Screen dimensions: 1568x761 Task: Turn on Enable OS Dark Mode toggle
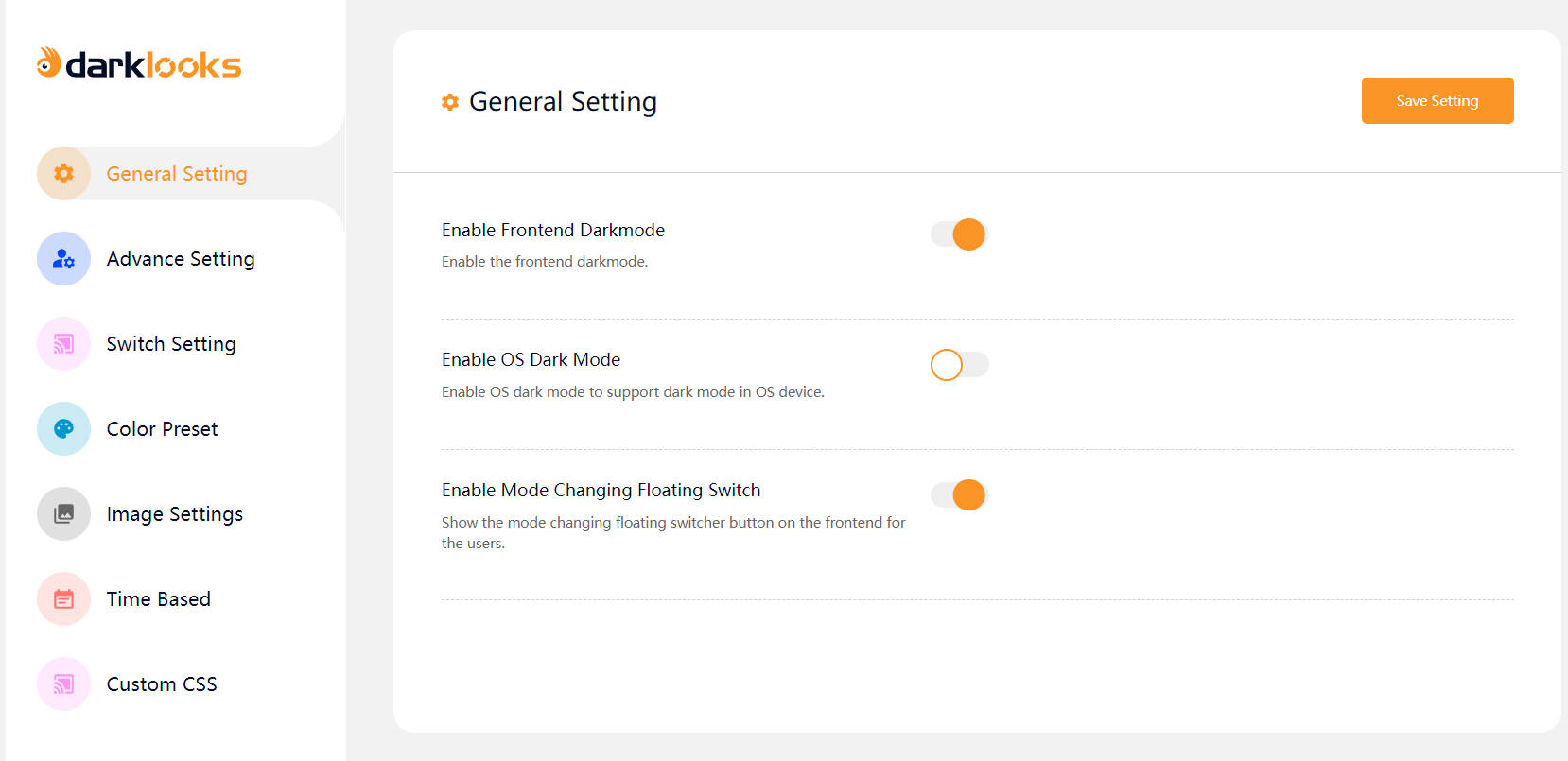959,365
